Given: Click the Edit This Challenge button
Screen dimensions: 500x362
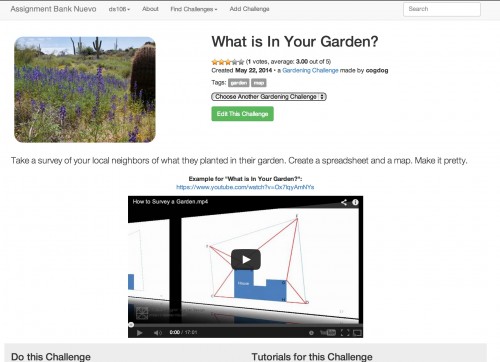Looking at the screenshot, I should (242, 114).
